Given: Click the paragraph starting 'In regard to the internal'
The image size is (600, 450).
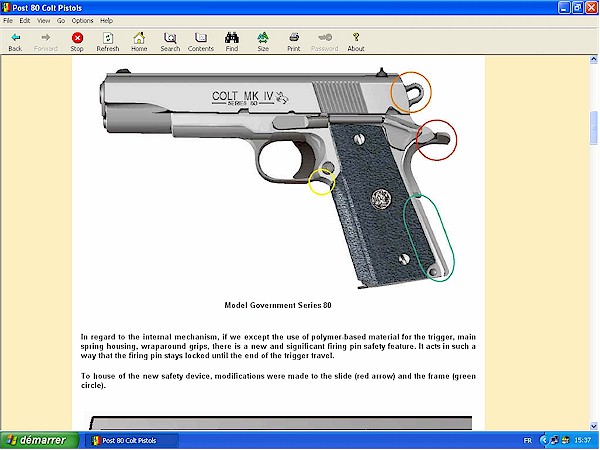Looking at the screenshot, I should pos(278,346).
